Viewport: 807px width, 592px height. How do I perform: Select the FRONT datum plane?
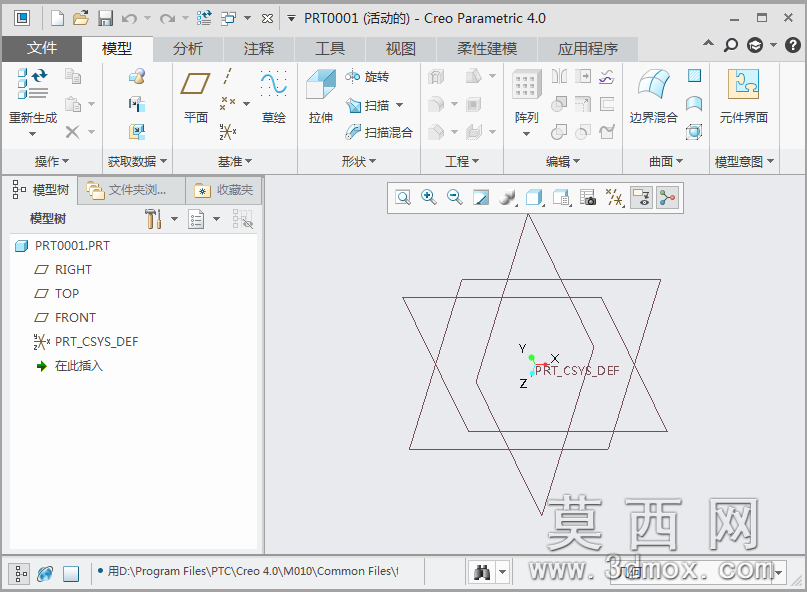coord(75,318)
